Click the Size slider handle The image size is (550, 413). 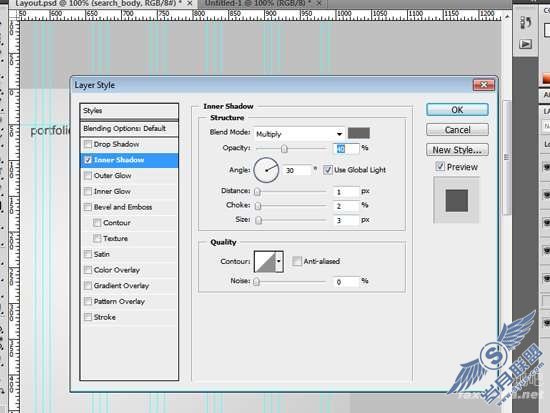(259, 220)
